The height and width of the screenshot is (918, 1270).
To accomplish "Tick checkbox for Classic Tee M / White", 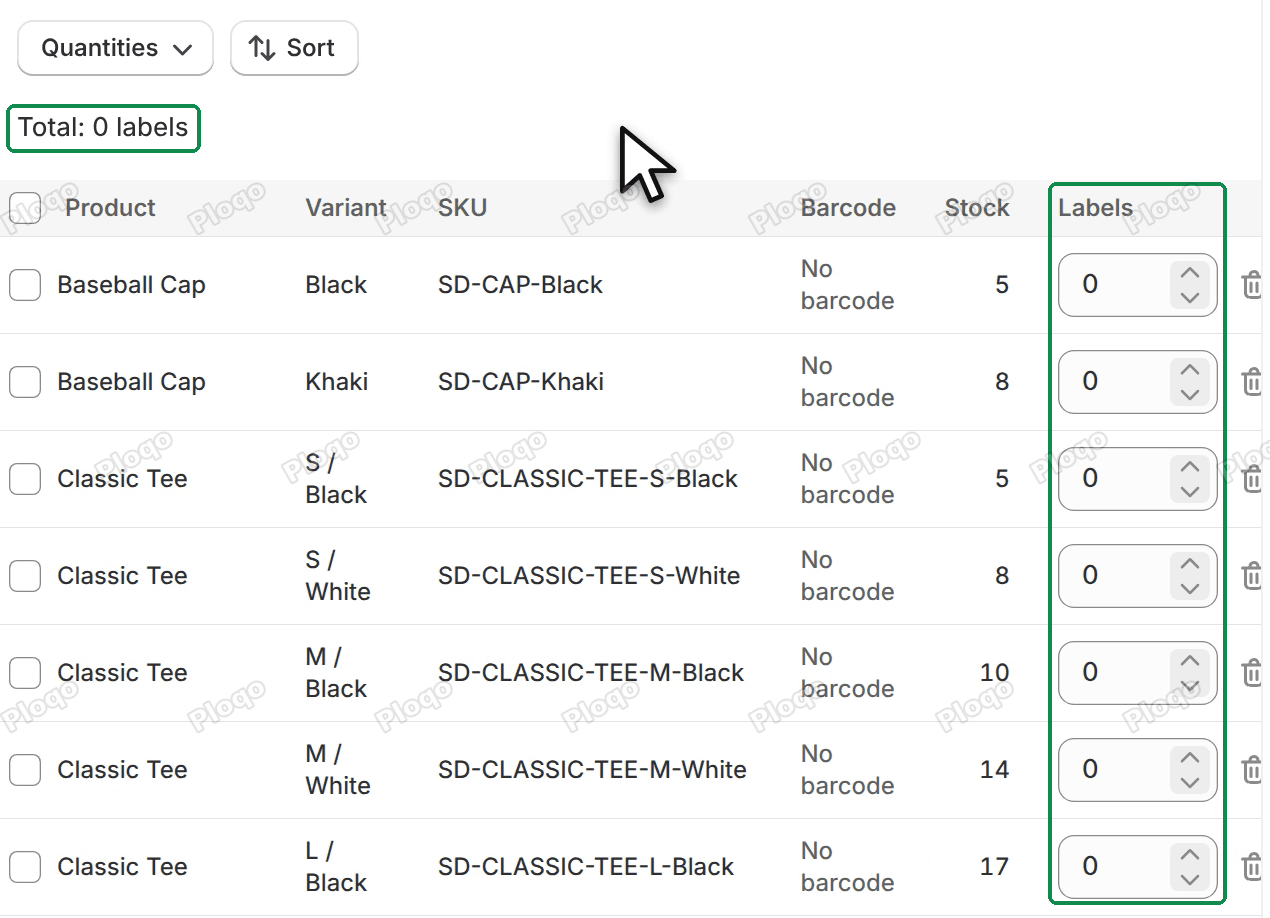I will [x=25, y=770].
